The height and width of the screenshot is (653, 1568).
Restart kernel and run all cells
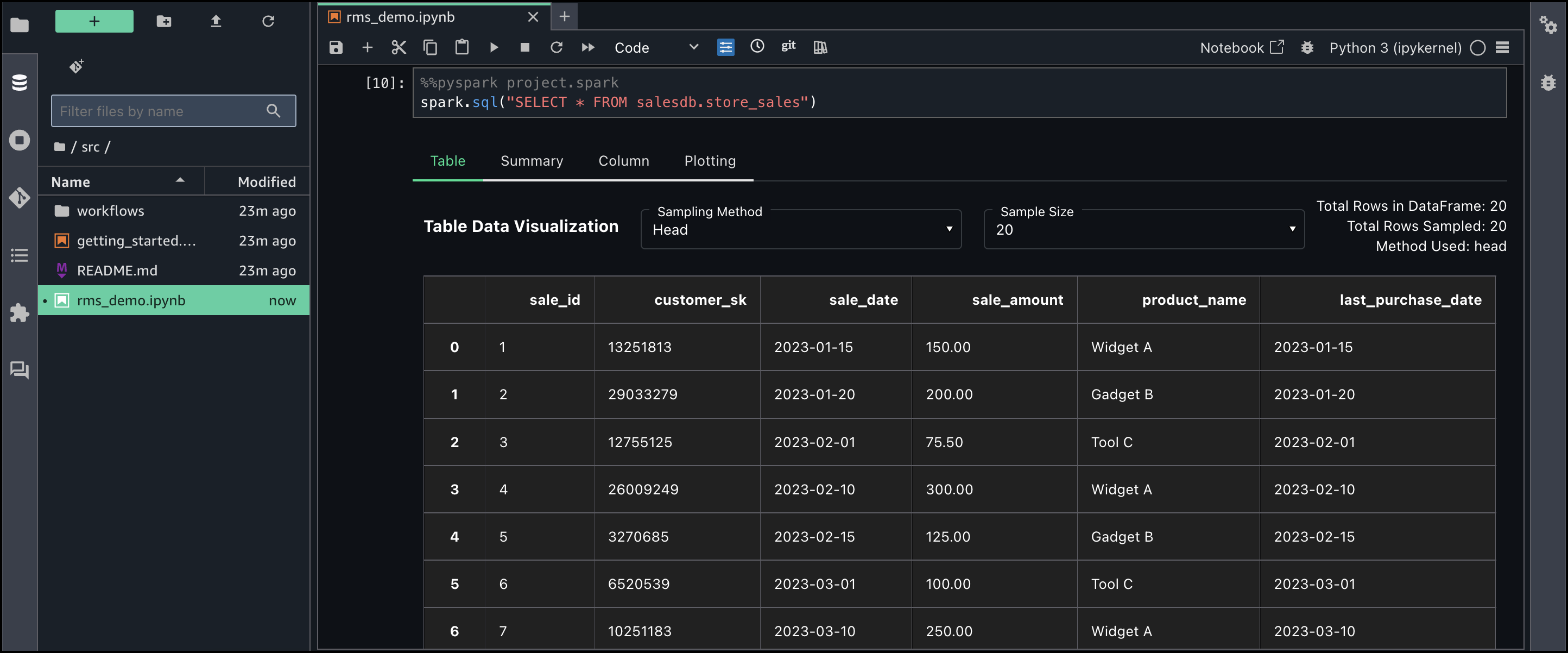(x=588, y=47)
